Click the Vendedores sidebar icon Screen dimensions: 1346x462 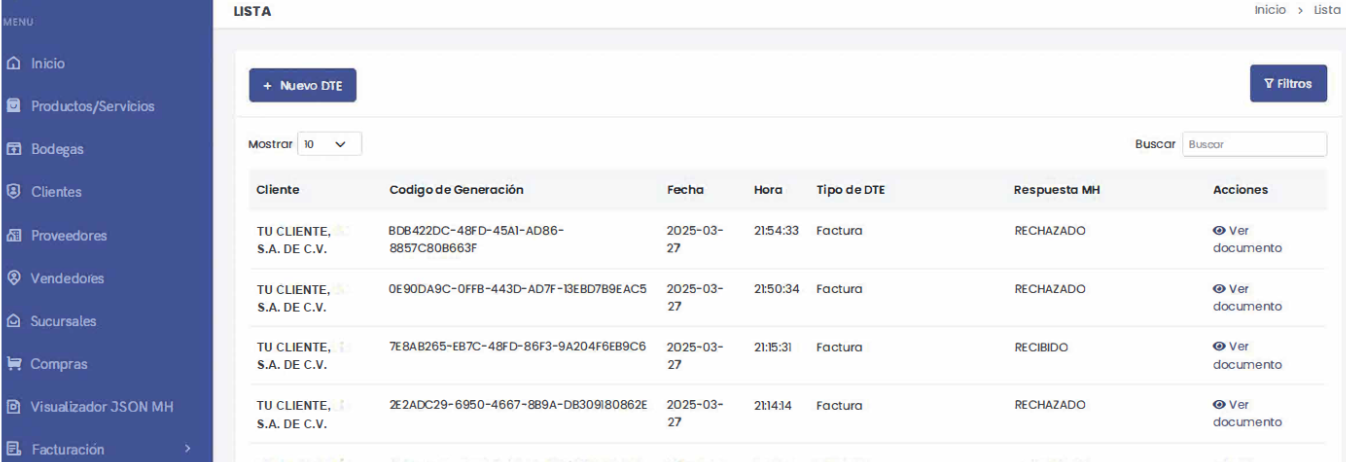13,279
